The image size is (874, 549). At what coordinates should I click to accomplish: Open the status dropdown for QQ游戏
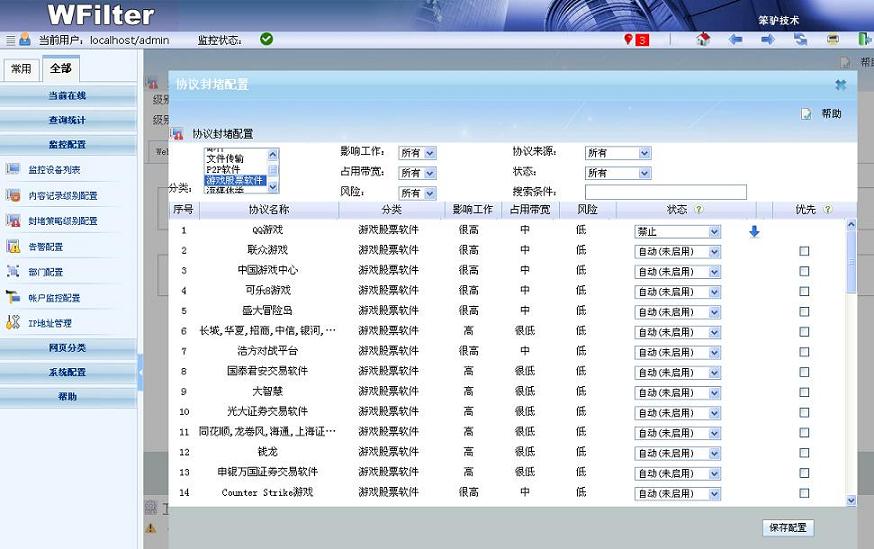pyautogui.click(x=677, y=231)
